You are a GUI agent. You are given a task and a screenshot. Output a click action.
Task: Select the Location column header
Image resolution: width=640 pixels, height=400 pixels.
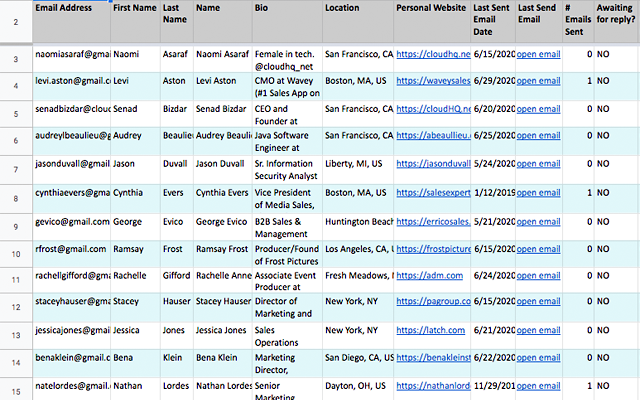click(358, 21)
